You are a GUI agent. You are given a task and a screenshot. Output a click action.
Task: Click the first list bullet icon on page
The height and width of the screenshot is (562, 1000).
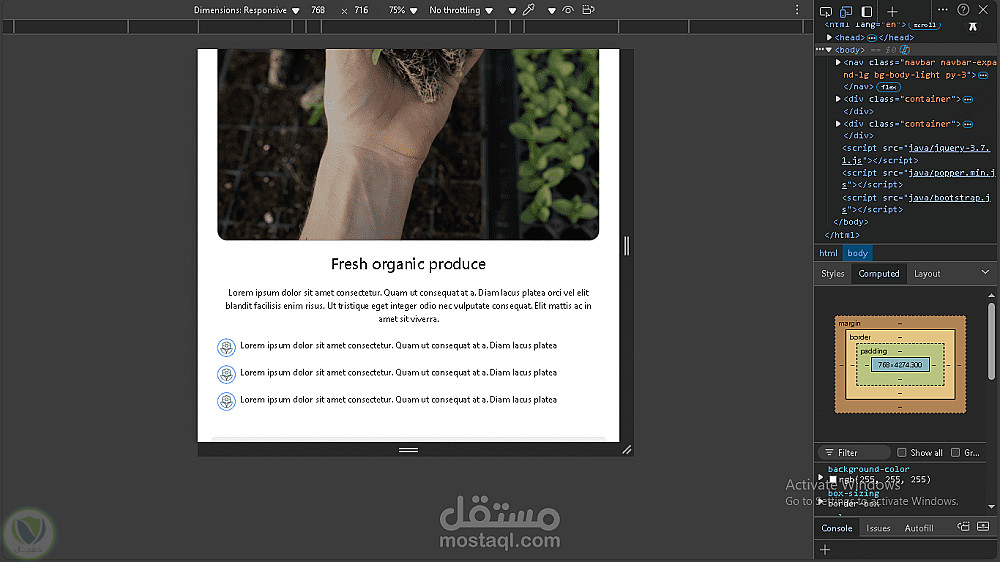tap(226, 347)
